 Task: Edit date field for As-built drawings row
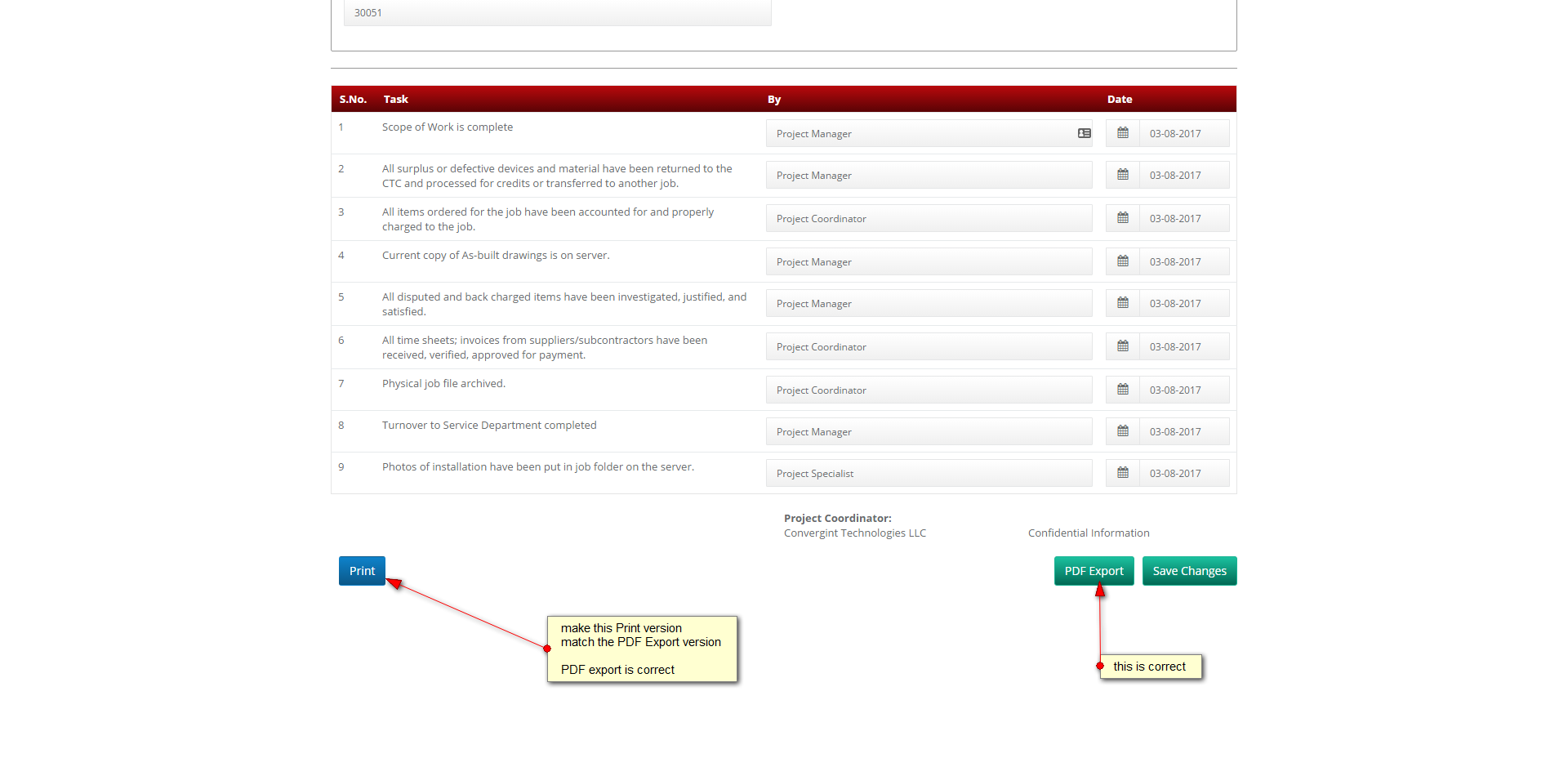(1184, 261)
